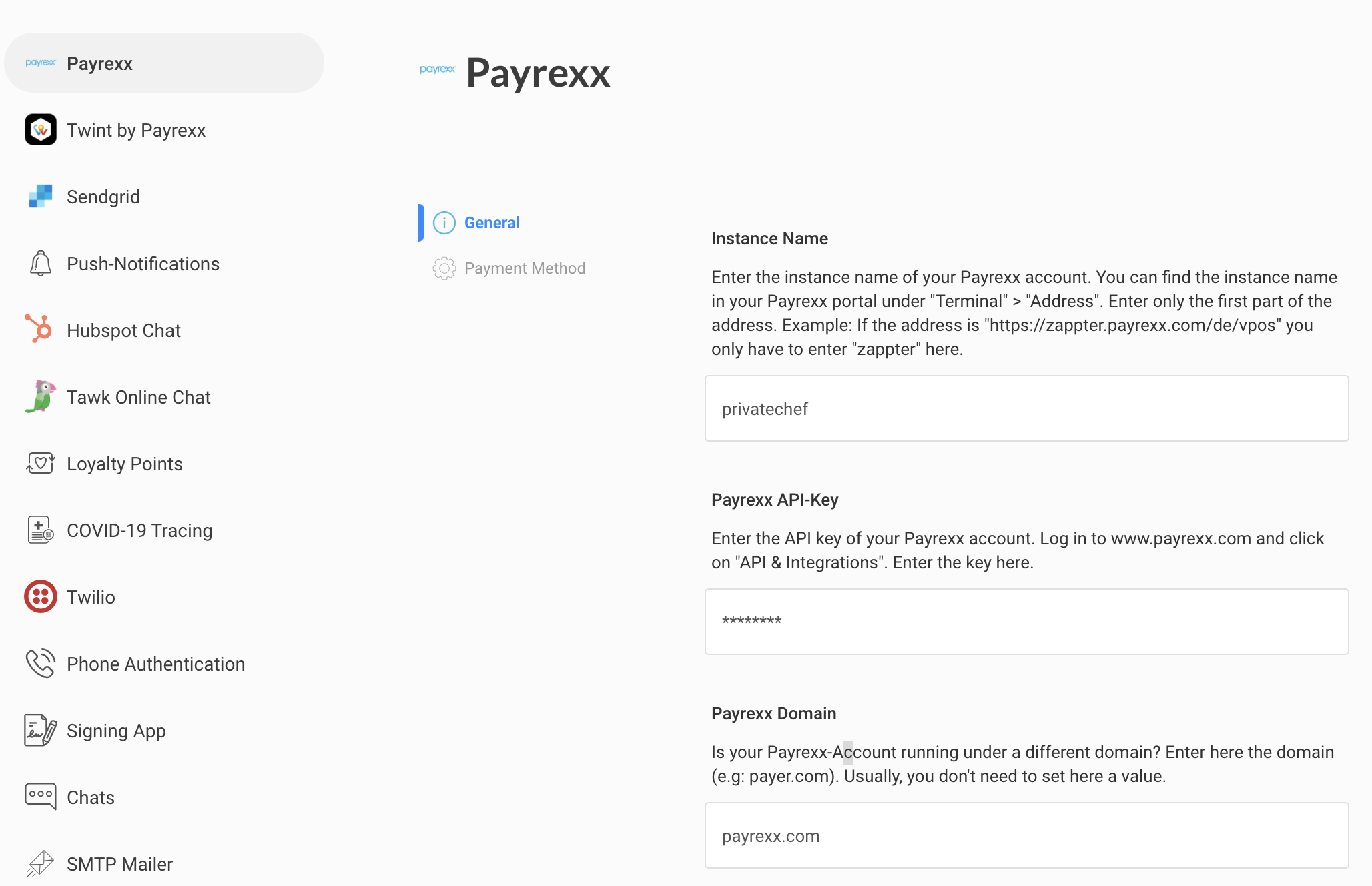Click the Sendgrid logo icon

pyautogui.click(x=41, y=196)
